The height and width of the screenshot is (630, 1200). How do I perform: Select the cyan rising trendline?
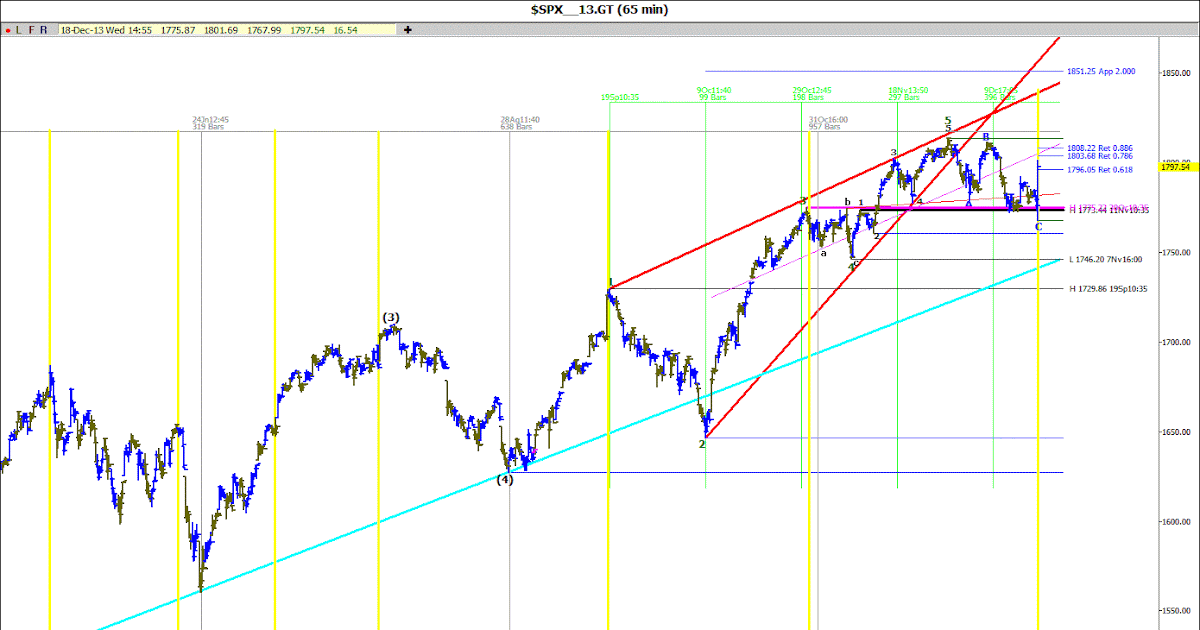click(x=580, y=443)
